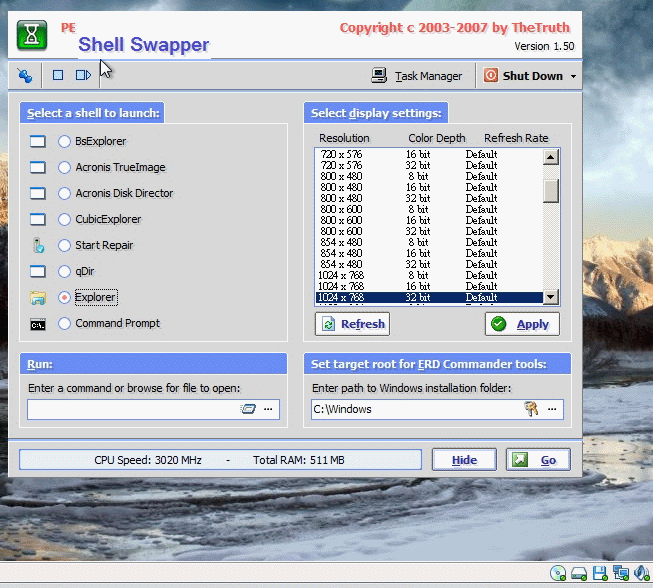Click the network computers status icon
Screen dimensions: 653x588
tap(621, 573)
